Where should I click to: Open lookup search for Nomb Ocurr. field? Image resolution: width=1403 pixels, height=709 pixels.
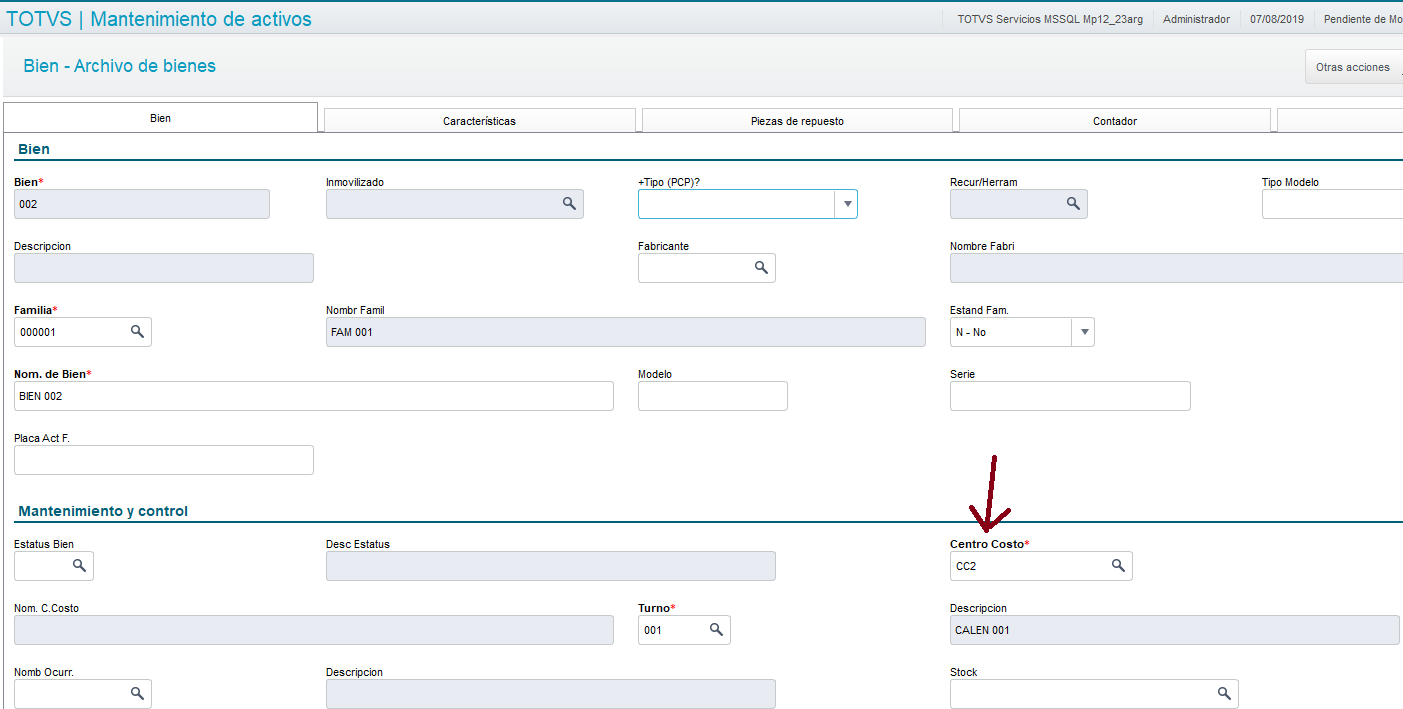pyautogui.click(x=137, y=693)
